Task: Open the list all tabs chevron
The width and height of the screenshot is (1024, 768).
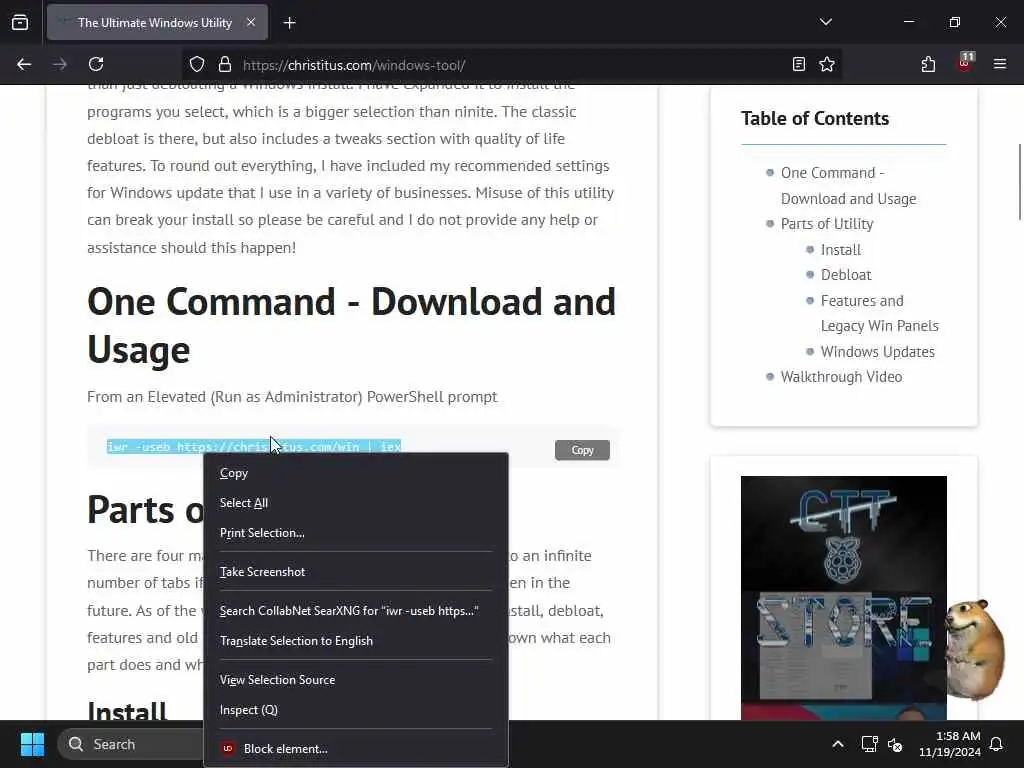Action: click(x=826, y=22)
